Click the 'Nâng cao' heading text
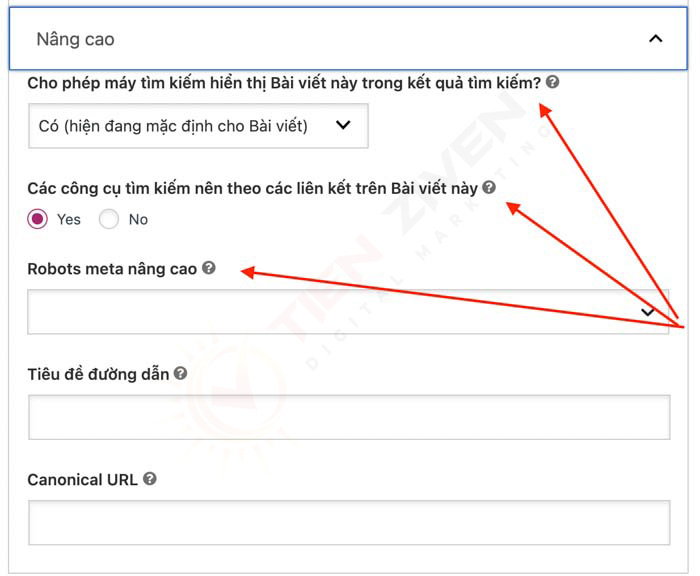 point(75,39)
